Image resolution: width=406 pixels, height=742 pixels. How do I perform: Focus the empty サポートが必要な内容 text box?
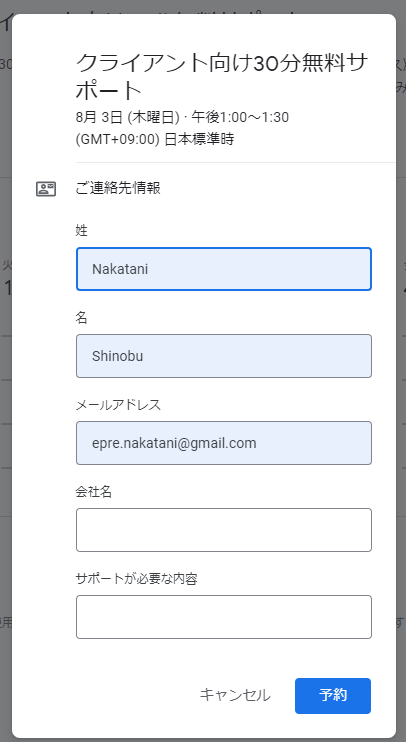[x=224, y=617]
